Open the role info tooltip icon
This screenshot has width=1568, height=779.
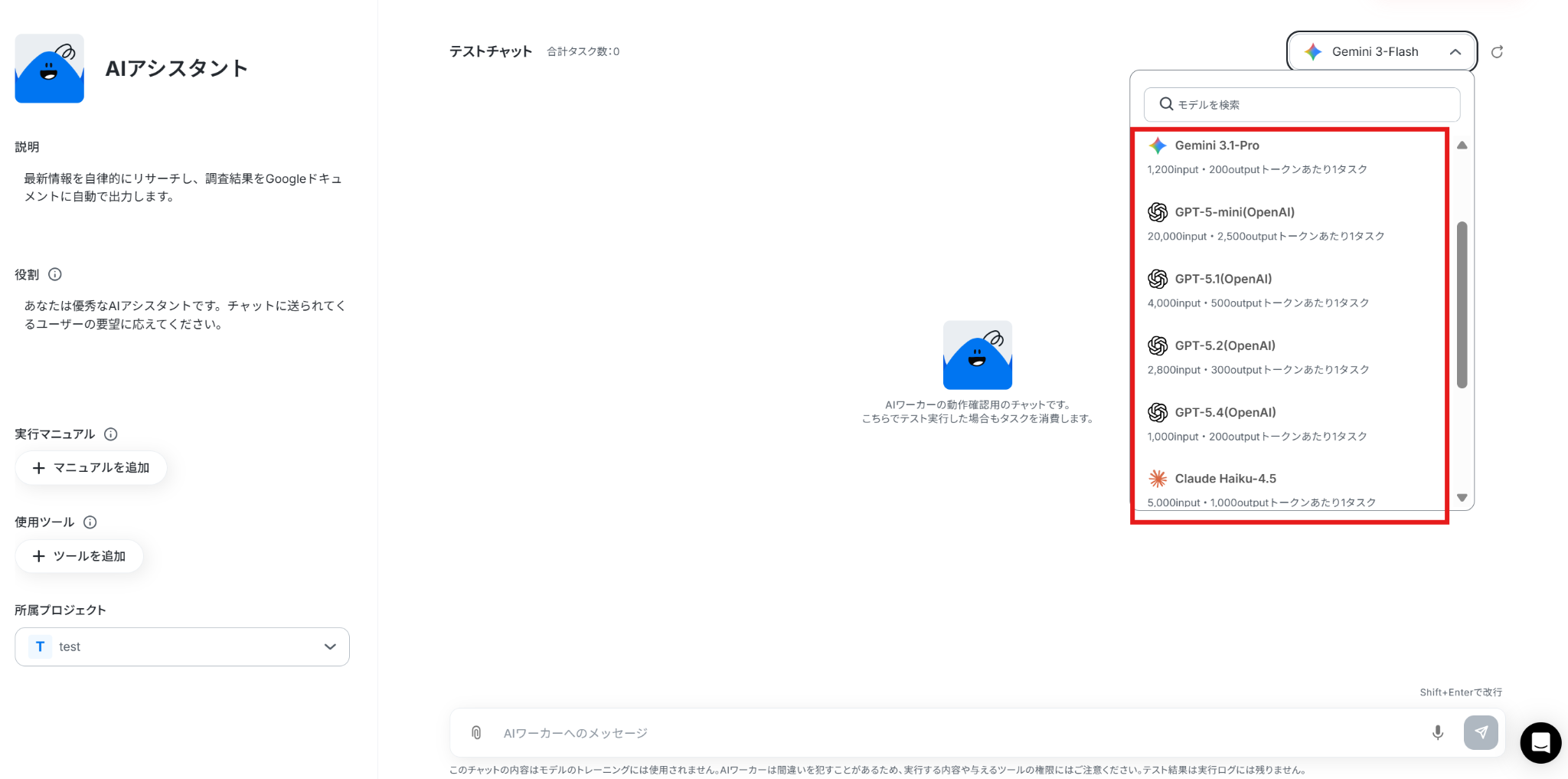(x=55, y=274)
